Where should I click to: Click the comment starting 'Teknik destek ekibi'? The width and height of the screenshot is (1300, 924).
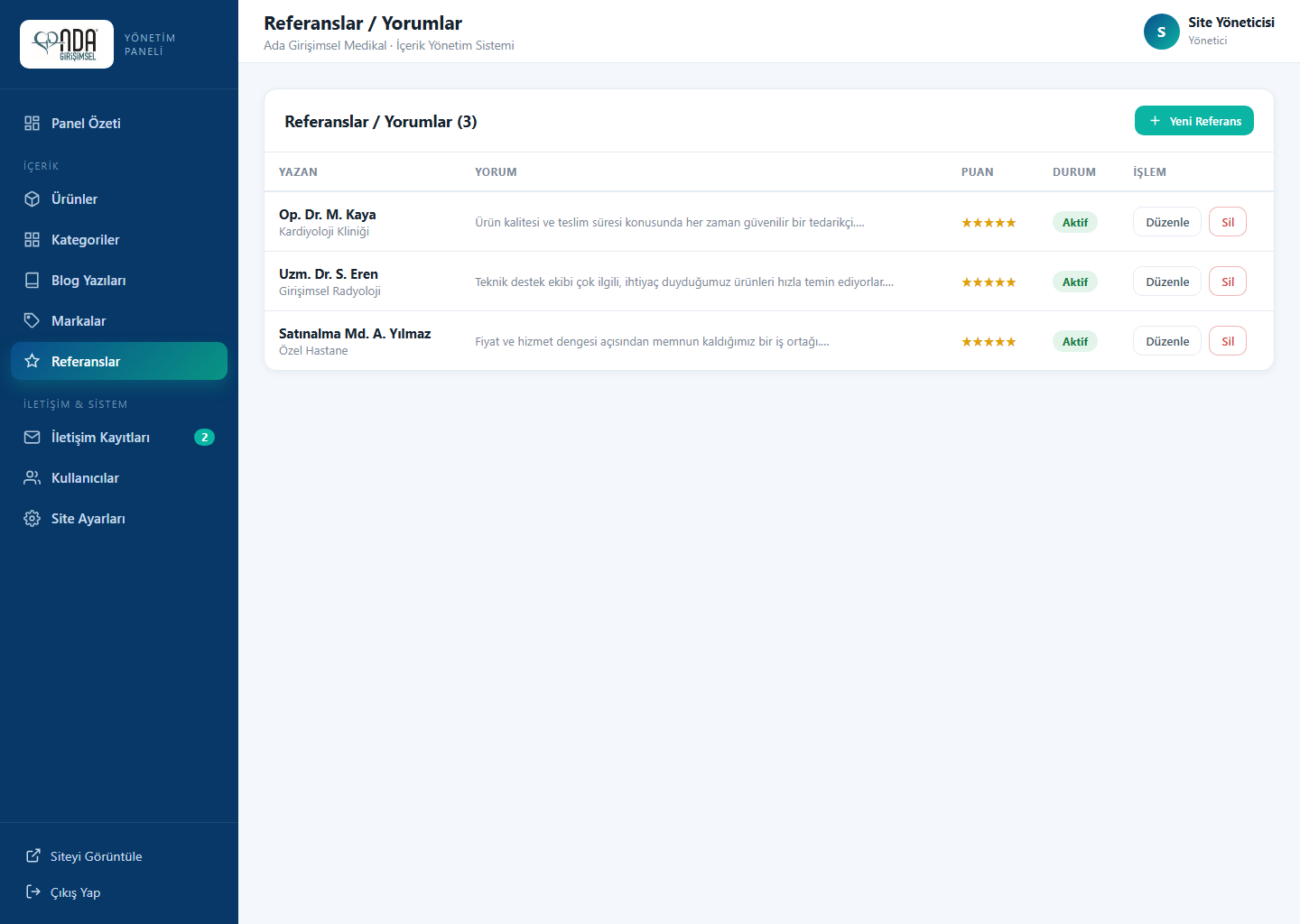click(x=684, y=282)
